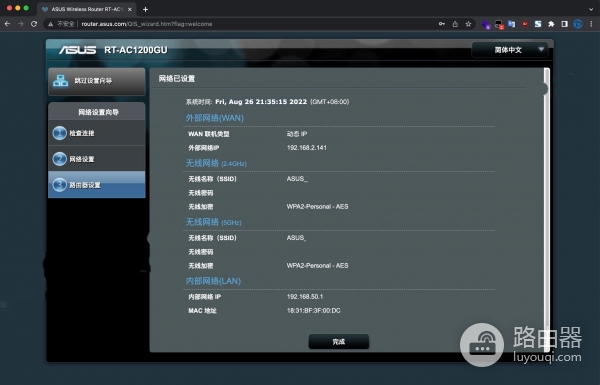This screenshot has width=600, height=385.
Task: Expand the tab search chevron
Action: [591, 9]
